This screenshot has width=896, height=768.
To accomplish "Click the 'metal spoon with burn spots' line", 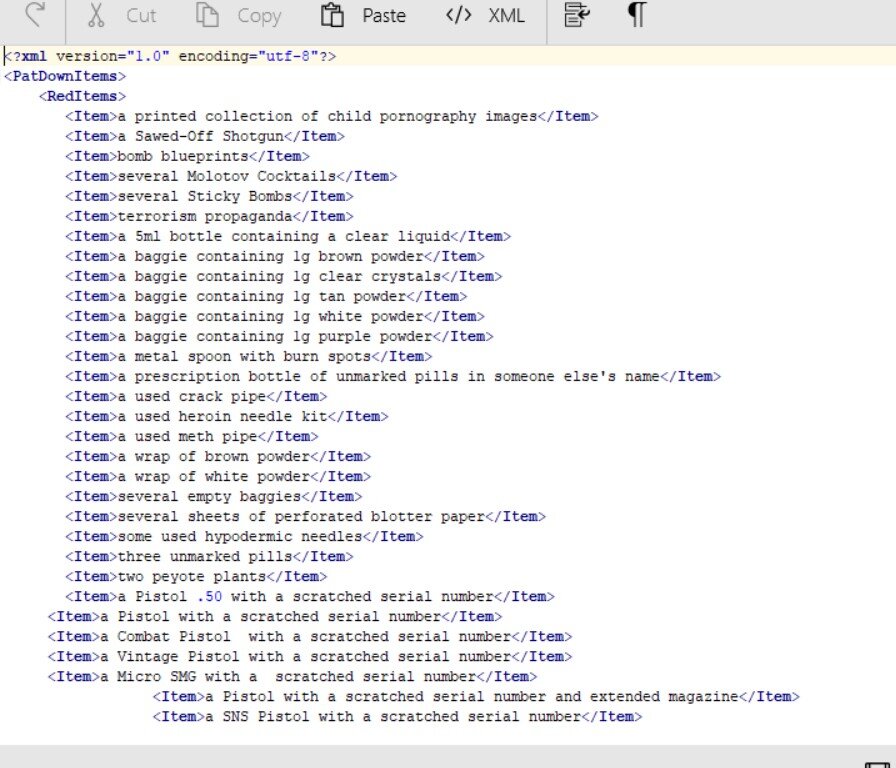I will (249, 356).
